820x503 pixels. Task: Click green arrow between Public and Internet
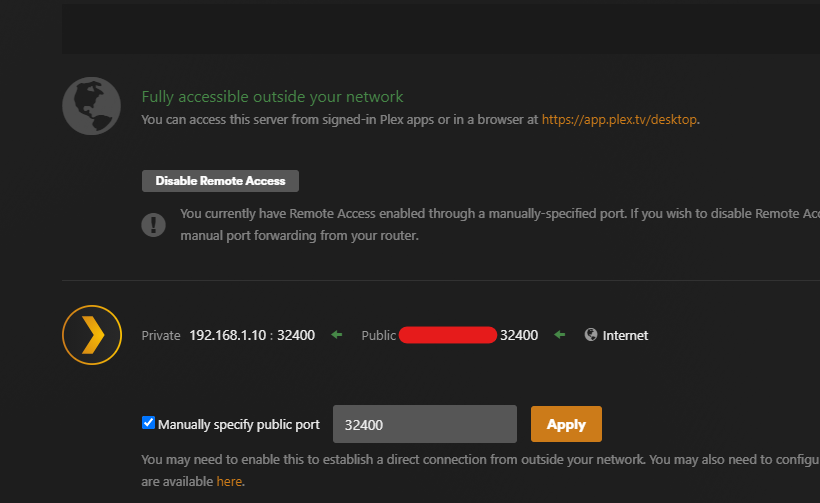pos(560,335)
